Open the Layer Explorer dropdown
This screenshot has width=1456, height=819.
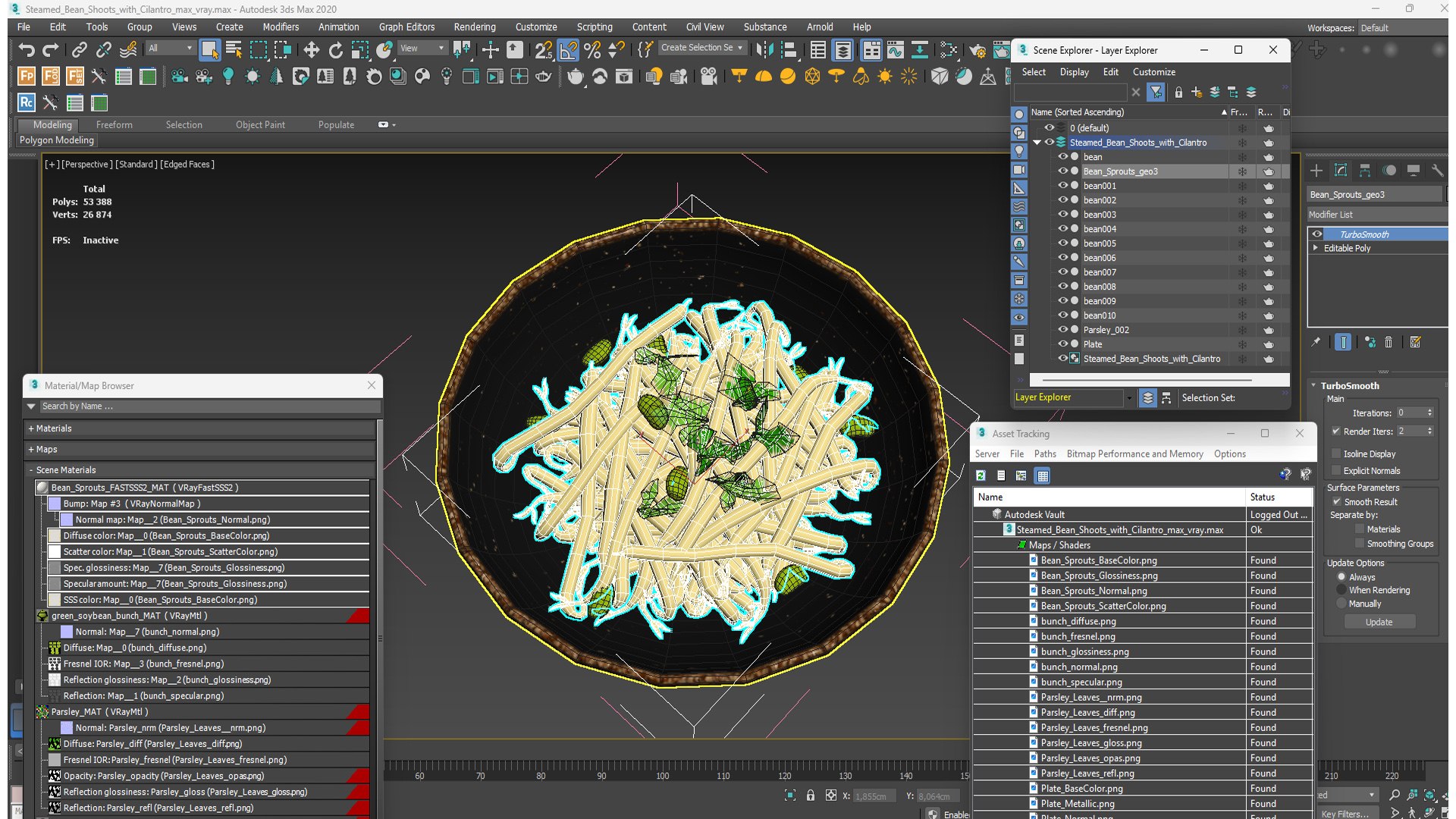[1129, 397]
